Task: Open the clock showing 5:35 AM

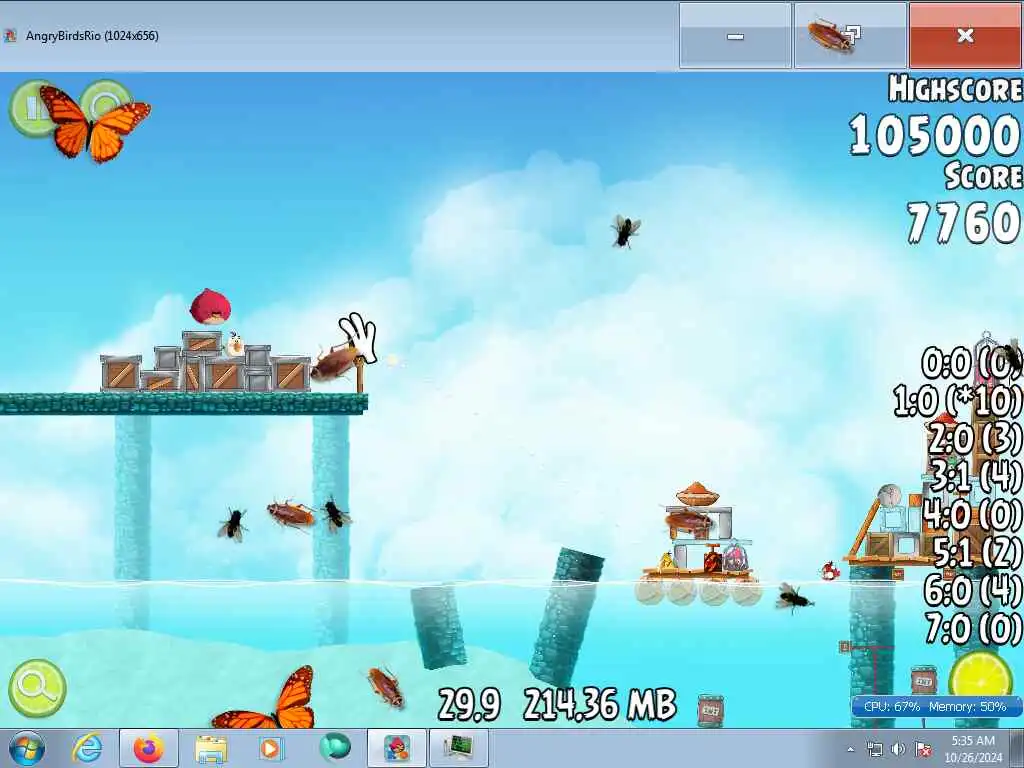Action: [x=973, y=748]
